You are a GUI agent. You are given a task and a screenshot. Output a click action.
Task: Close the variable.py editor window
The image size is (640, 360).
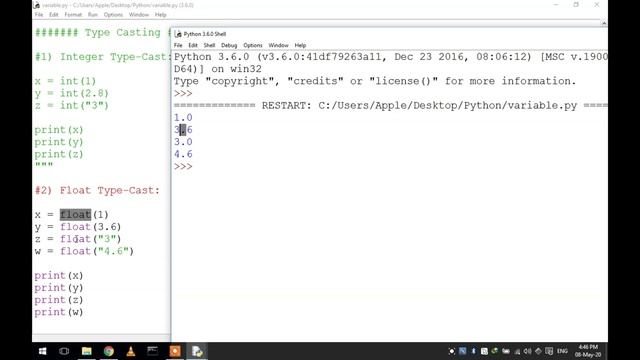pyautogui.click(x=597, y=5)
